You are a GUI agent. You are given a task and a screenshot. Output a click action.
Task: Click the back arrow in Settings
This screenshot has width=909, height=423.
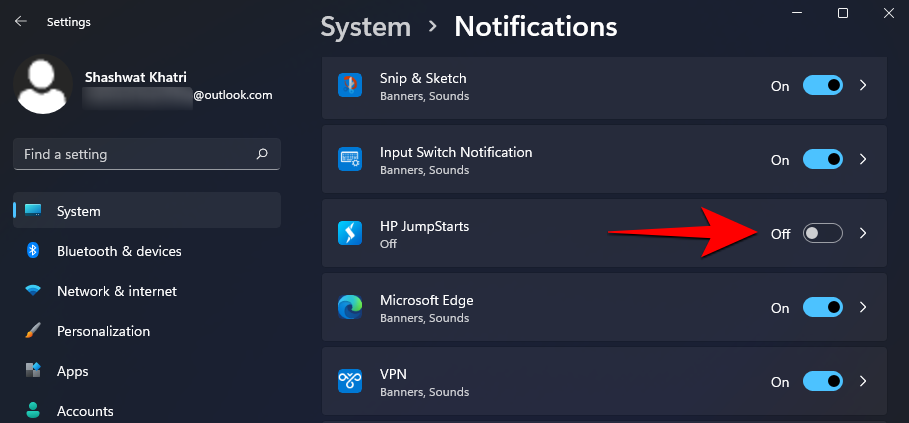[21, 21]
